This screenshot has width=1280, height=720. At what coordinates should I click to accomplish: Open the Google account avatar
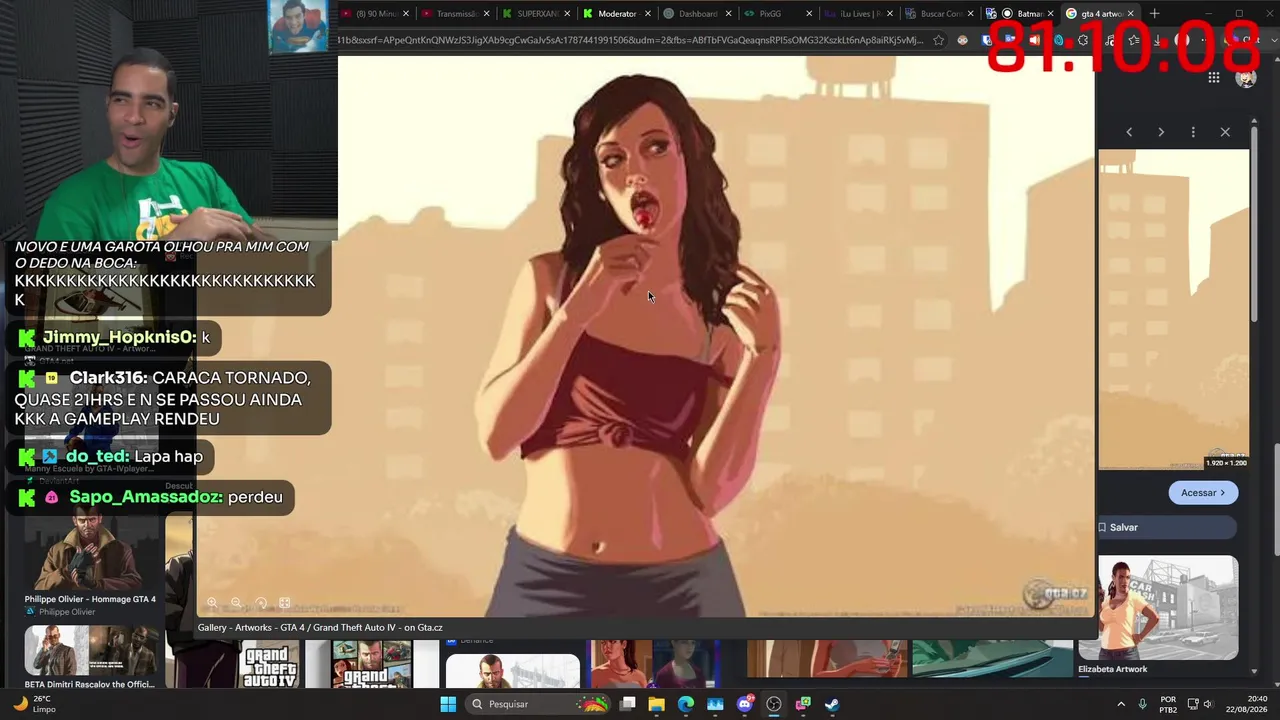tap(1246, 78)
